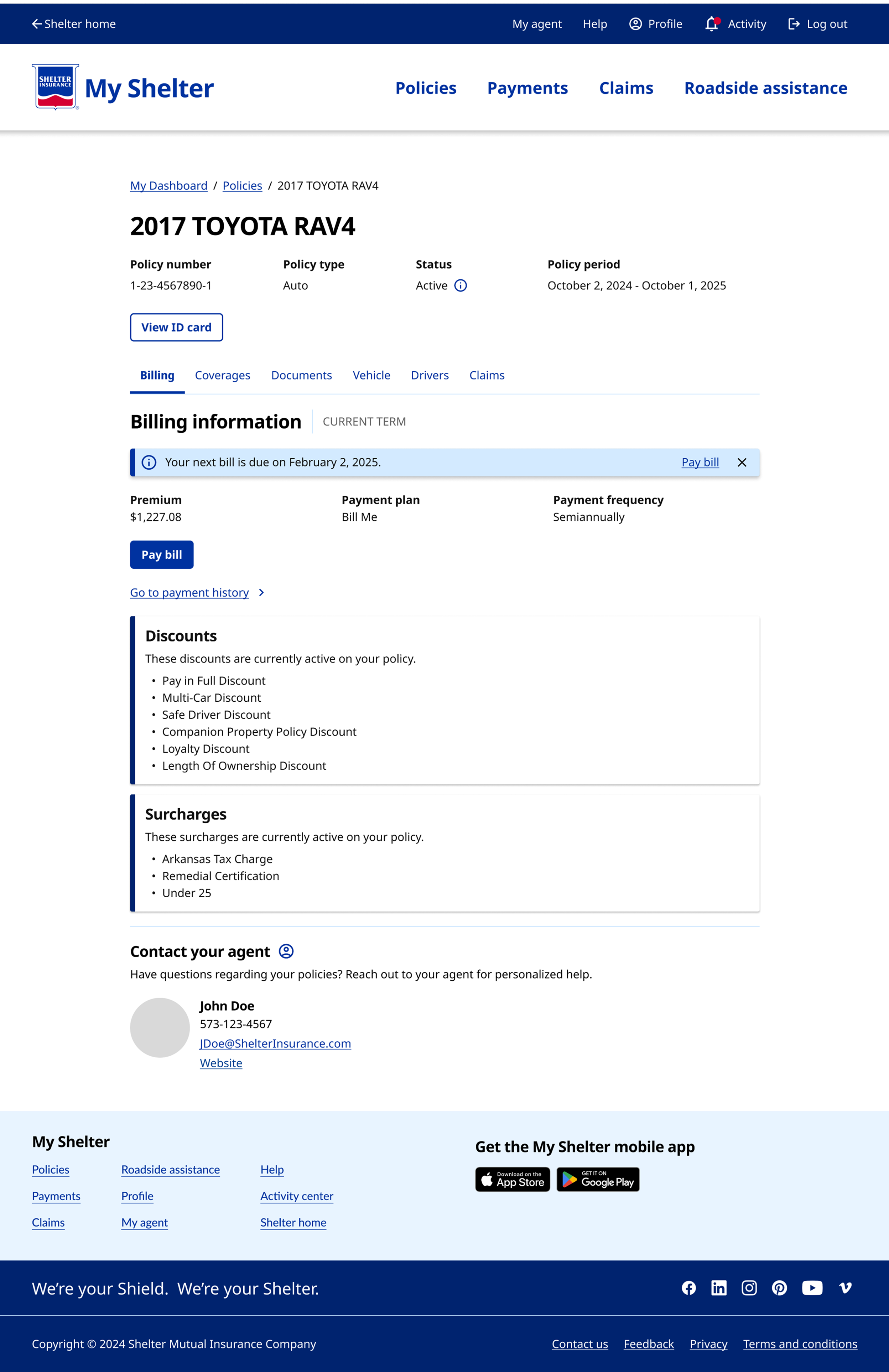
Task: Open the Facebook social icon in footer
Action: (x=688, y=1288)
